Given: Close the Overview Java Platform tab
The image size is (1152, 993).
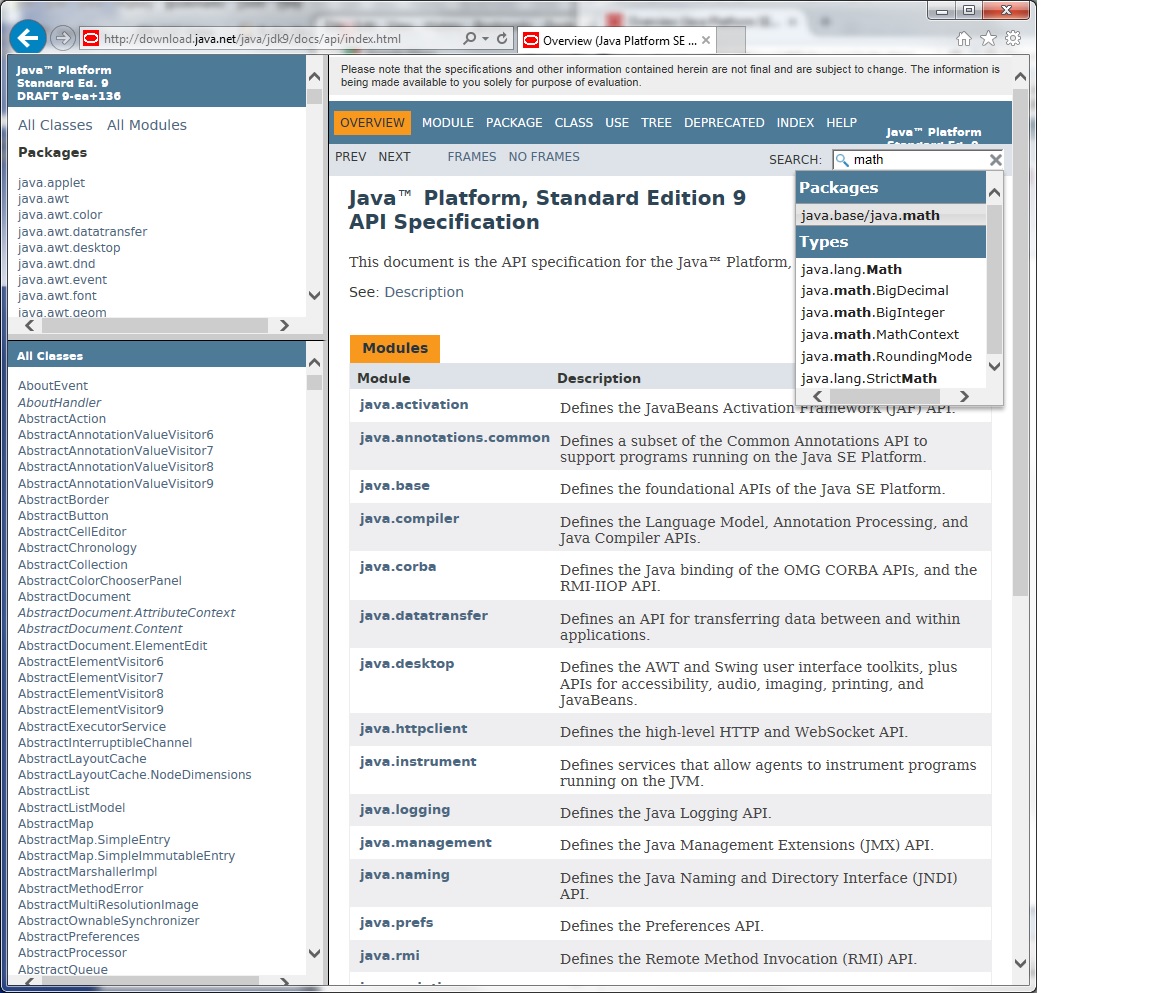Looking at the screenshot, I should pyautogui.click(x=706, y=40).
